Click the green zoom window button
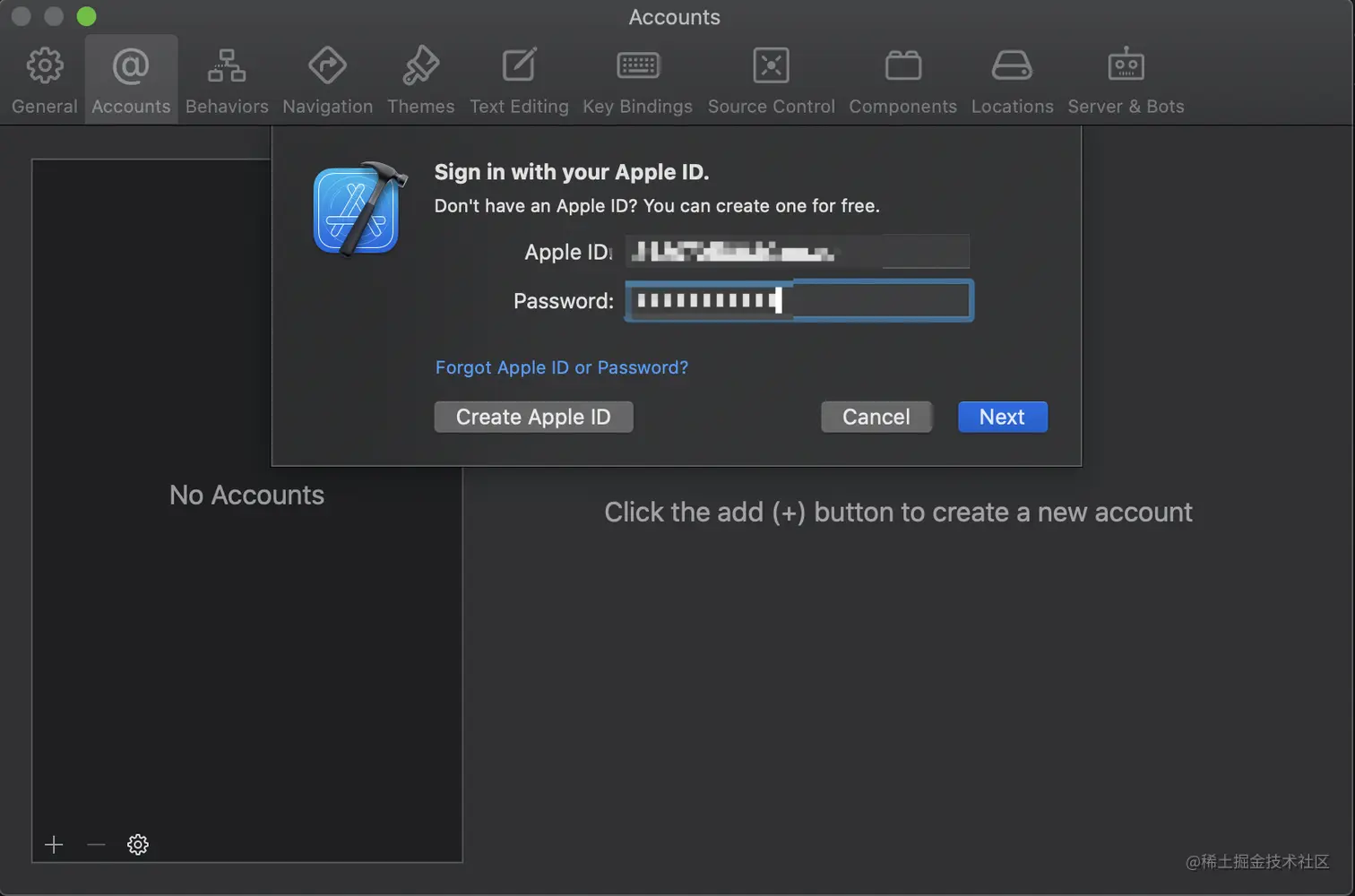The width and height of the screenshot is (1355, 896). [86, 16]
